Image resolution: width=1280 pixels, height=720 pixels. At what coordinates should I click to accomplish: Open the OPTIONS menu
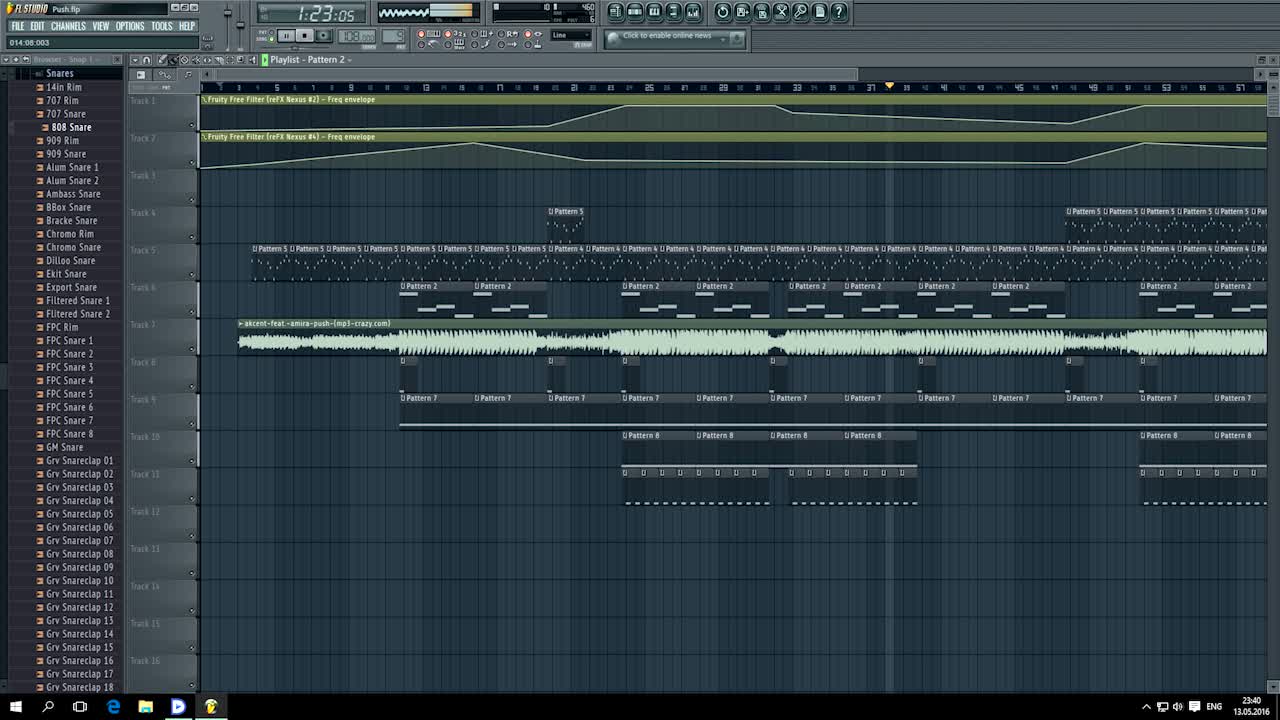(x=130, y=26)
